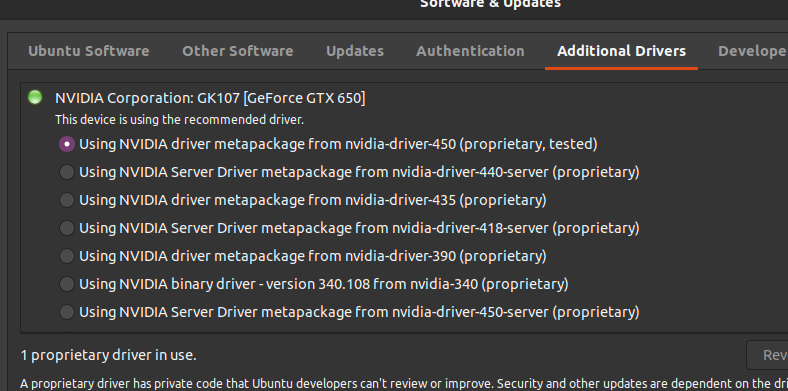Select the nvidia-driver-435 radio button
Image resolution: width=788 pixels, height=391 pixels.
tap(67, 200)
